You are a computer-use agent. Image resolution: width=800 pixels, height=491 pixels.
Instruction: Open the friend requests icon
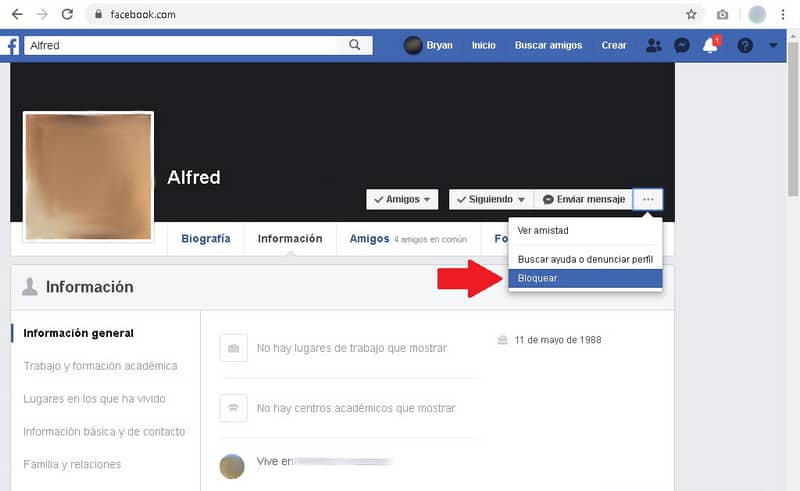(654, 45)
